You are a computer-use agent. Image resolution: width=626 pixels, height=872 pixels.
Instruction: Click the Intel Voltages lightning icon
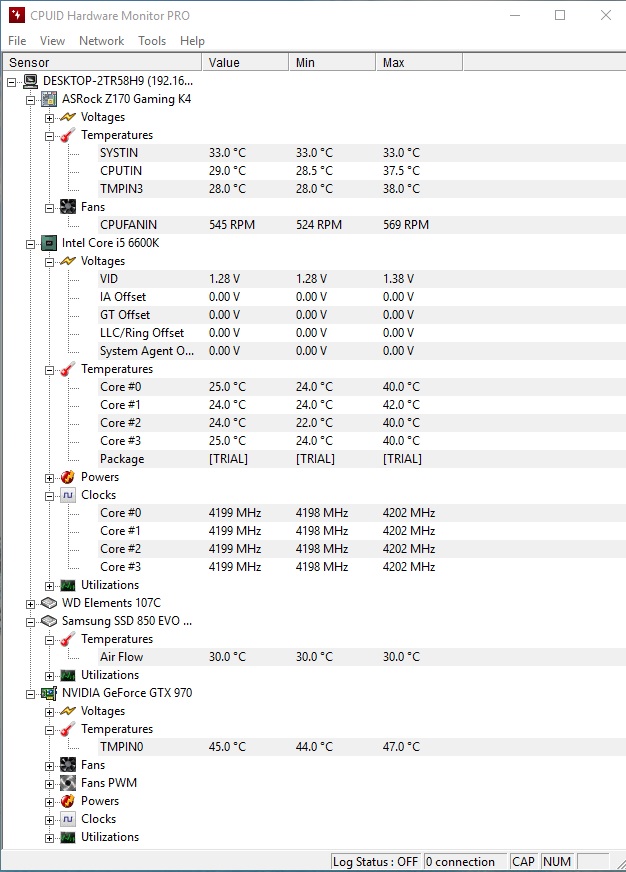(68, 261)
